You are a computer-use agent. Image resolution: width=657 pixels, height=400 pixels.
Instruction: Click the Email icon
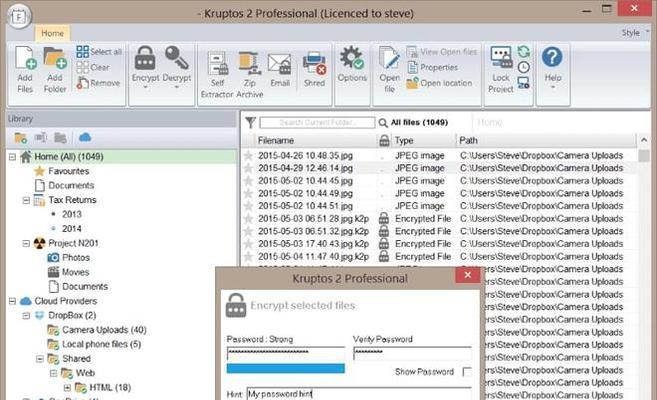tap(279, 64)
